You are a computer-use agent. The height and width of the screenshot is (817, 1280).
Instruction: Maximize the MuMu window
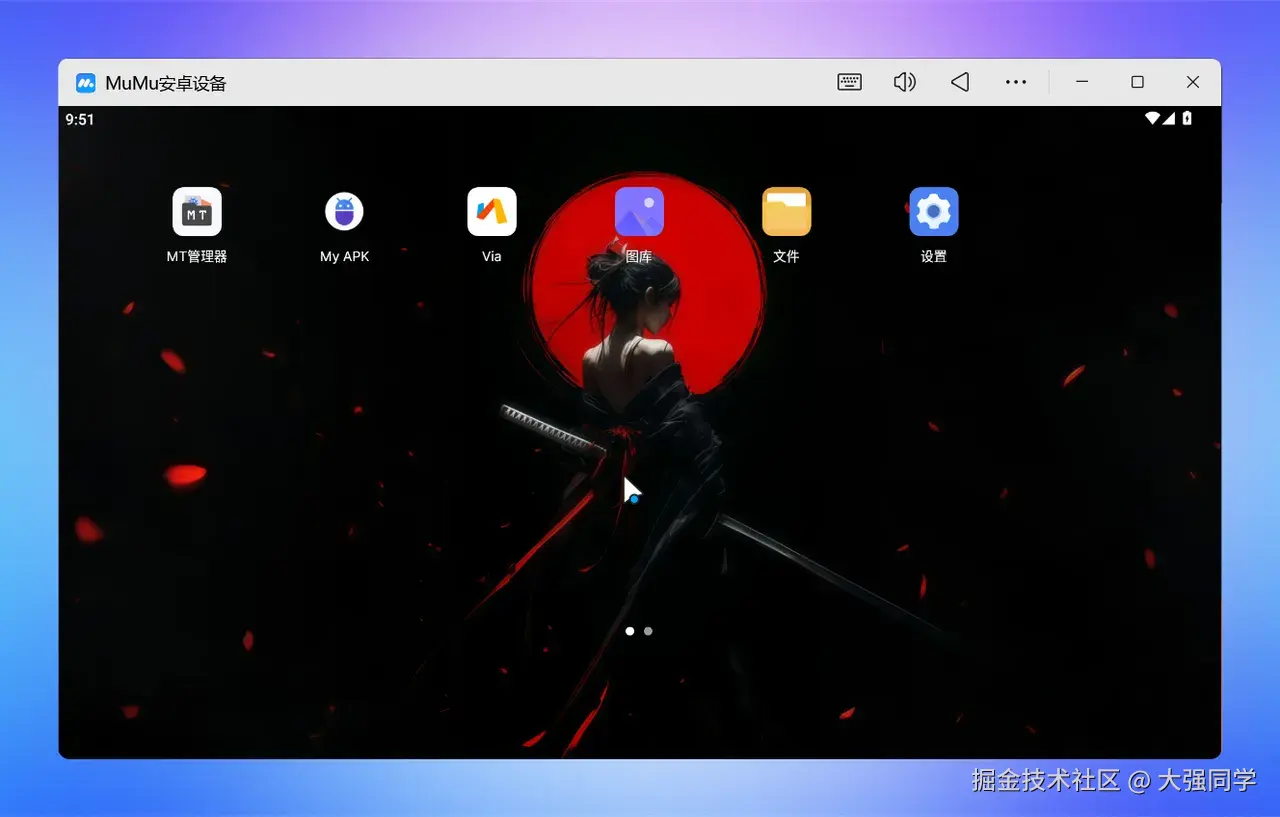[x=1137, y=82]
